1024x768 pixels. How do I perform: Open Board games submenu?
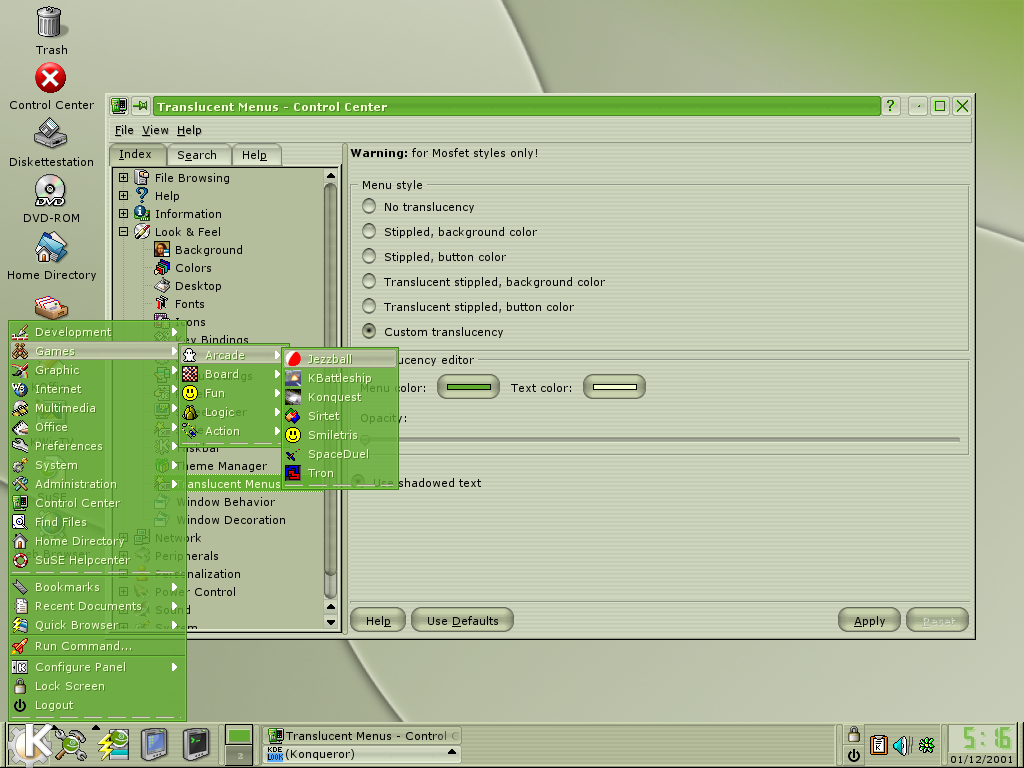click(231, 374)
